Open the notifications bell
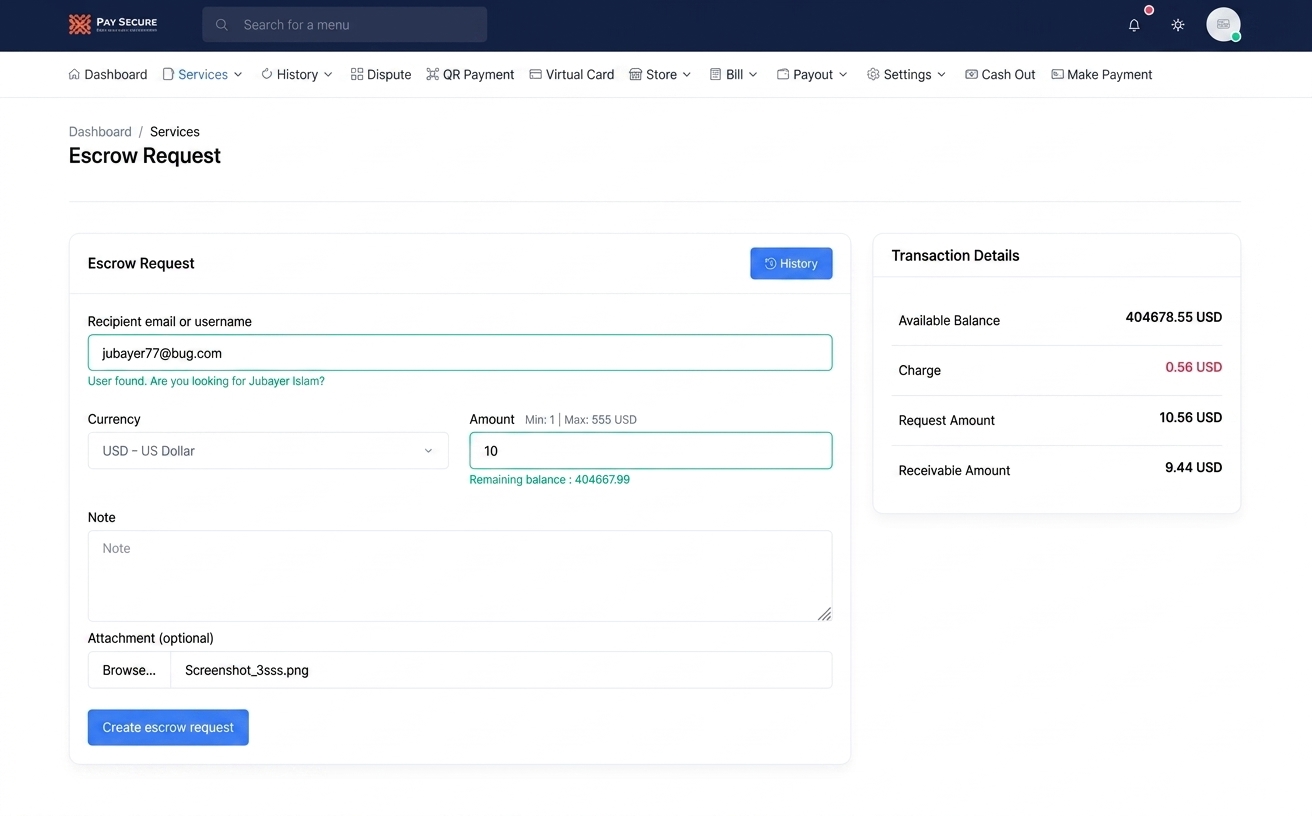The image size is (1312, 816). point(1134,25)
